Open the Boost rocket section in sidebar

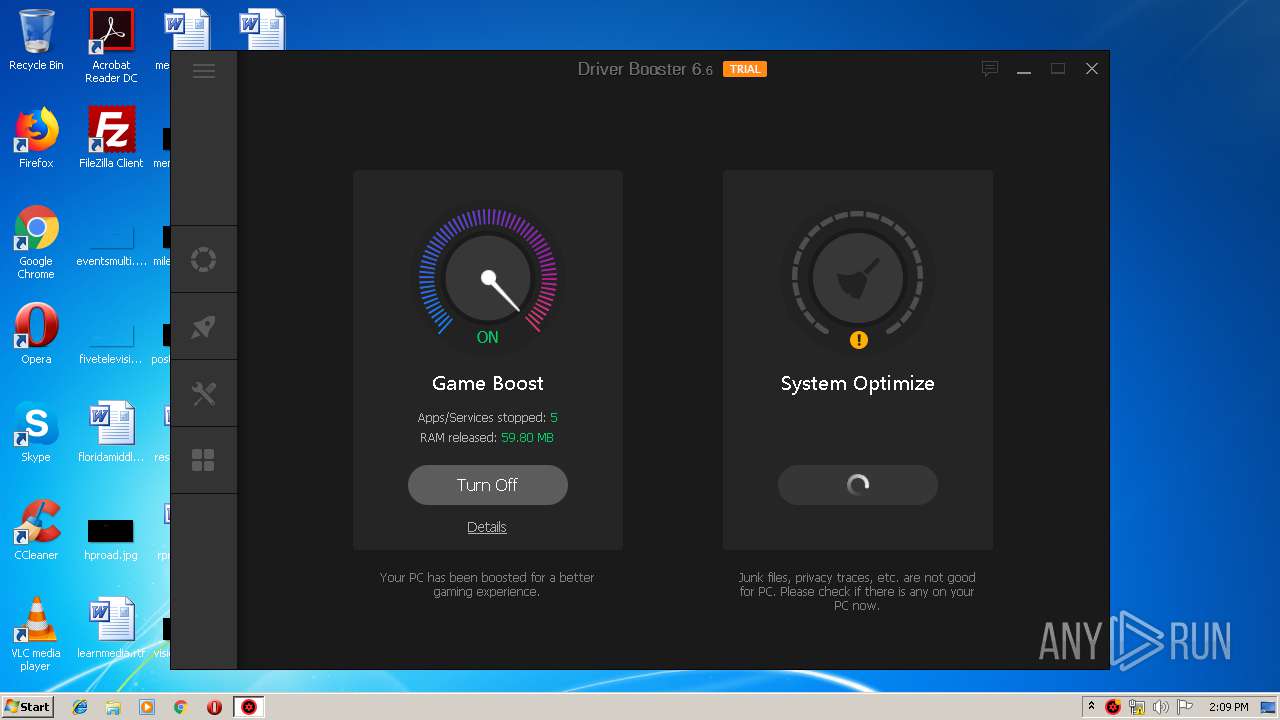click(204, 327)
